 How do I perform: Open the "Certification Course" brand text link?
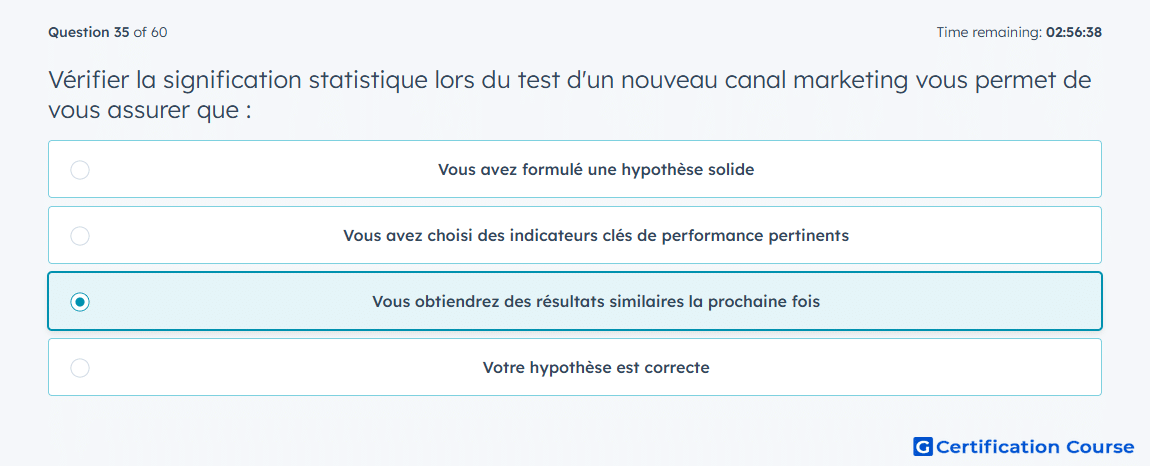[1036, 446]
